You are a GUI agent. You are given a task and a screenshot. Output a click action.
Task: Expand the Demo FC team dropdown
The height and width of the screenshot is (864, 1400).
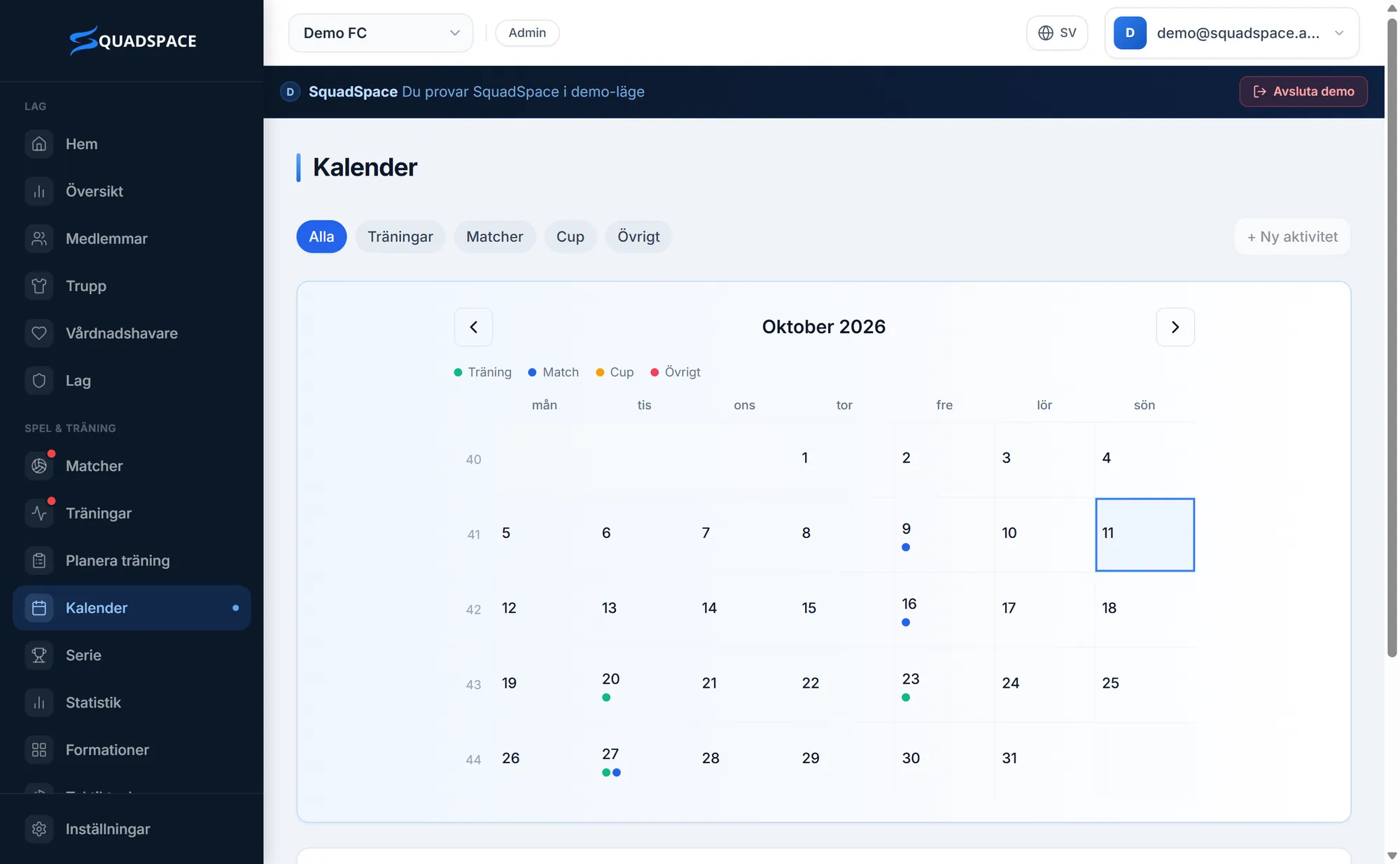point(381,33)
